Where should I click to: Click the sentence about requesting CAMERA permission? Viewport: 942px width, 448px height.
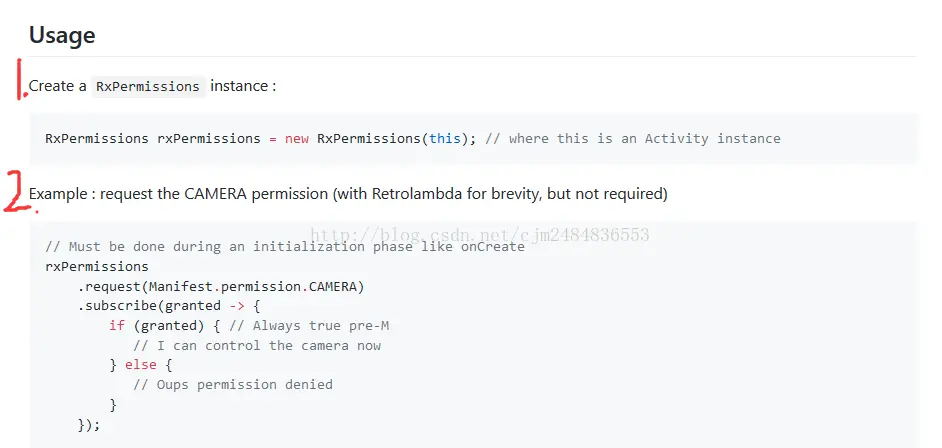(x=348, y=194)
